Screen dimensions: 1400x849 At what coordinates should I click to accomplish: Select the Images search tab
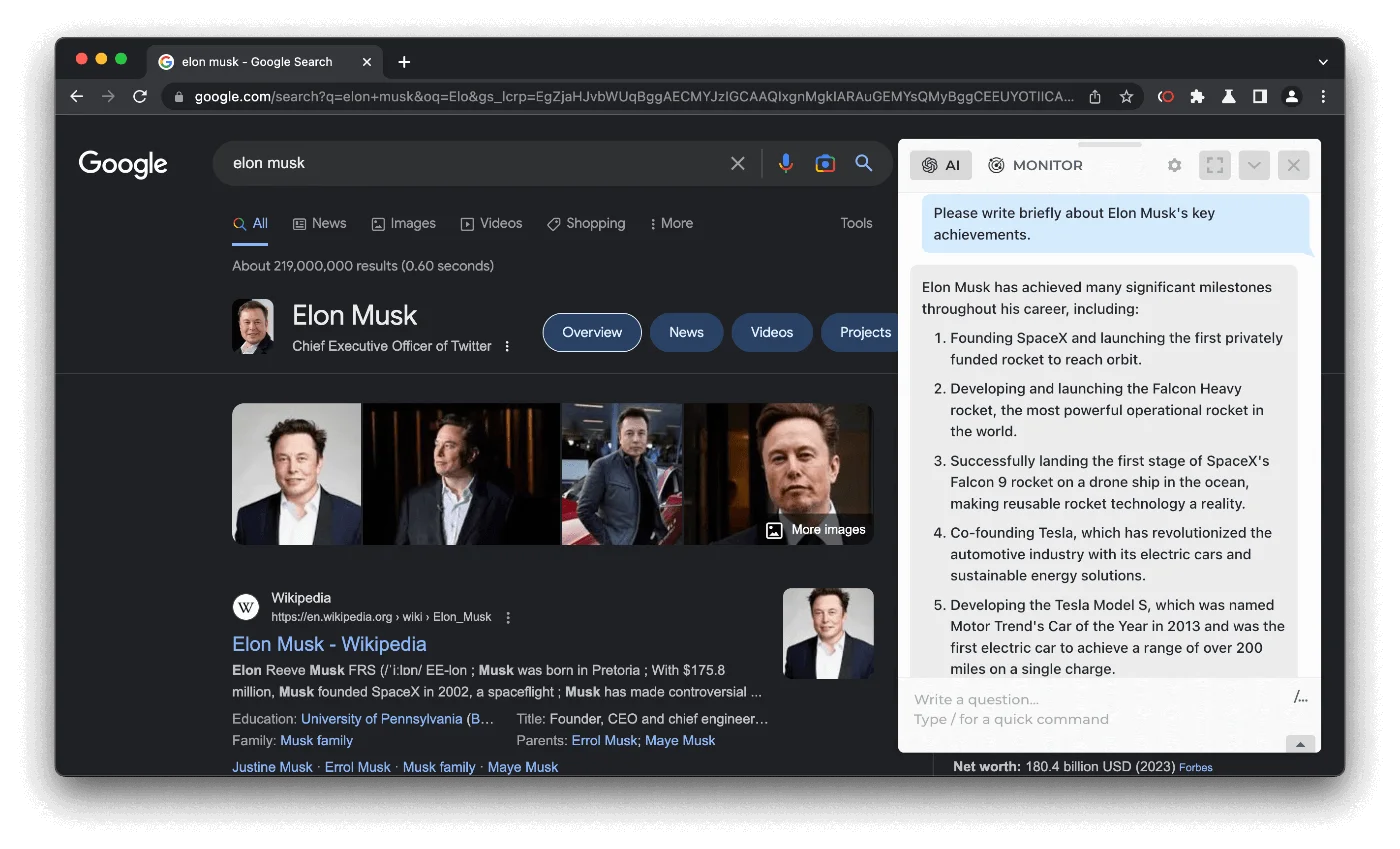[x=404, y=223]
